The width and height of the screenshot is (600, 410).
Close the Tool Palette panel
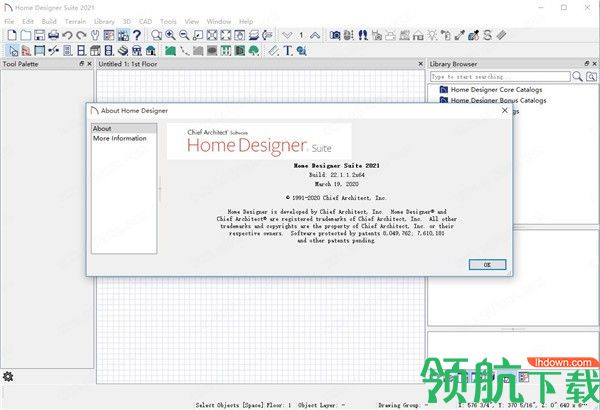pos(90,64)
